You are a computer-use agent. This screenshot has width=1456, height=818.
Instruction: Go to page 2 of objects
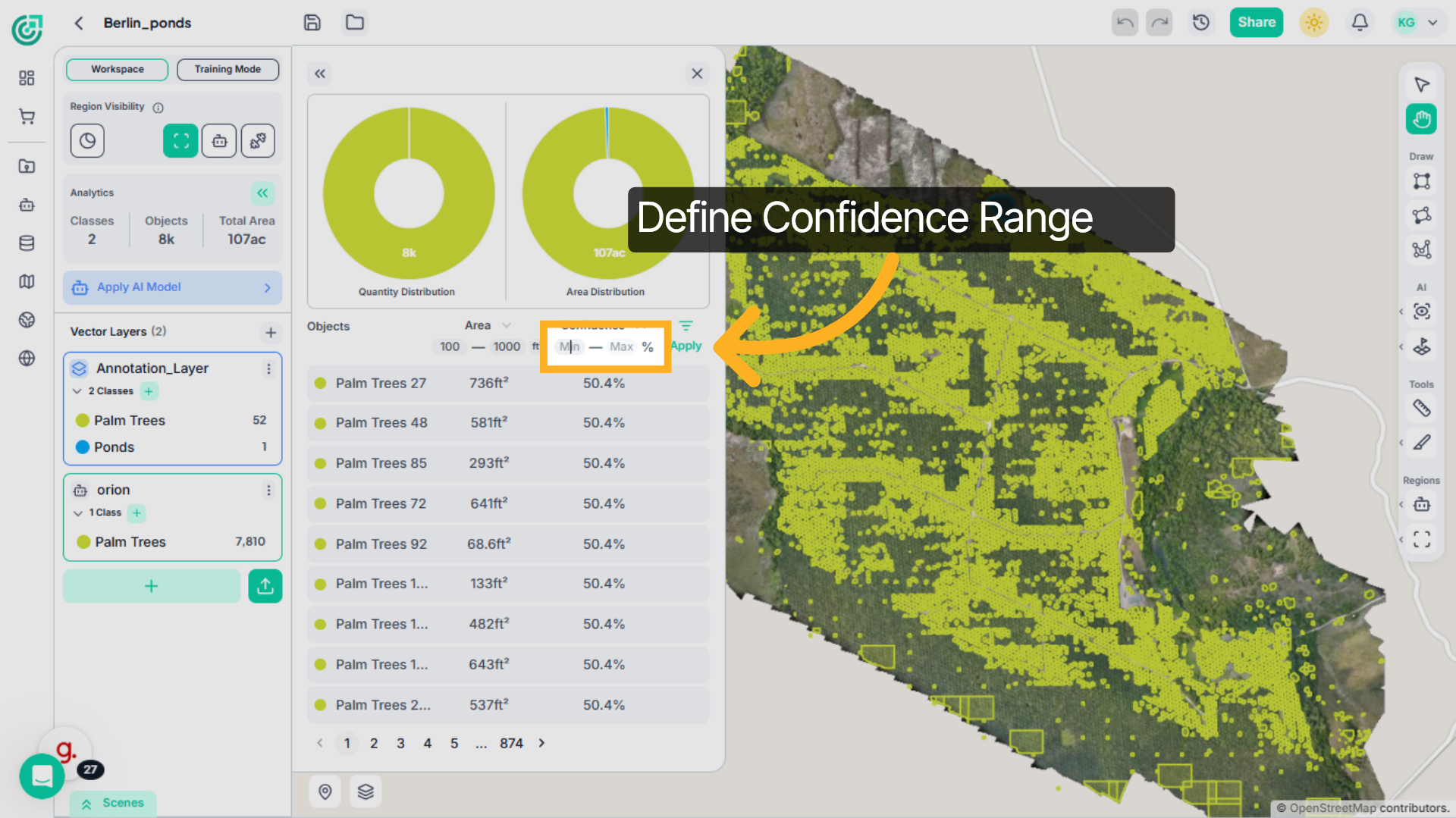(374, 744)
